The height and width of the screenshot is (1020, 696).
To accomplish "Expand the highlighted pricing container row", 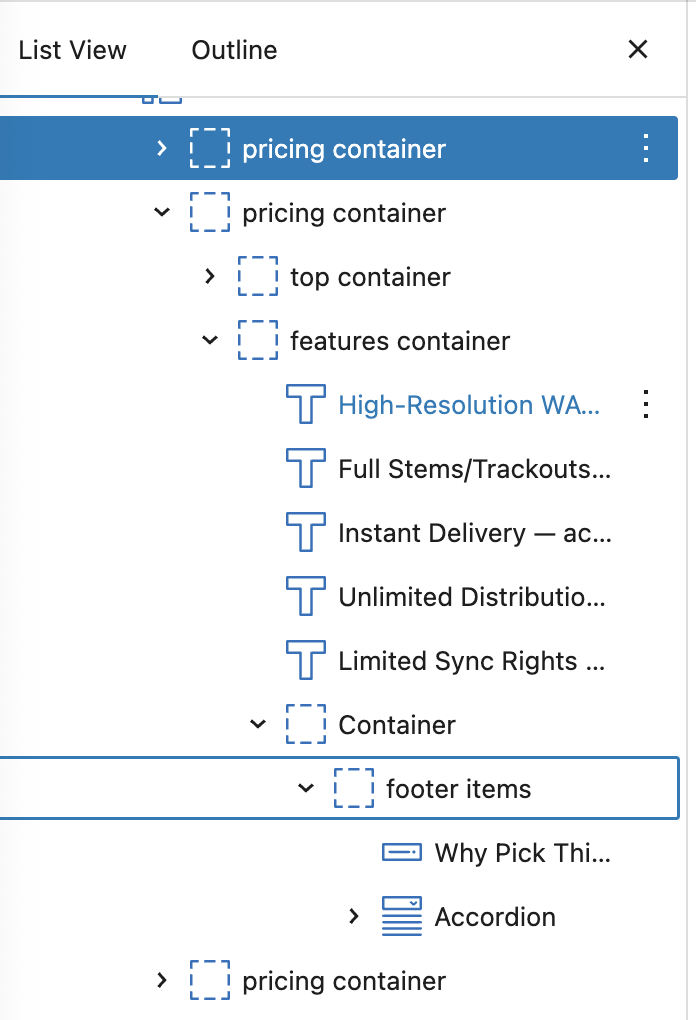I will pos(162,149).
